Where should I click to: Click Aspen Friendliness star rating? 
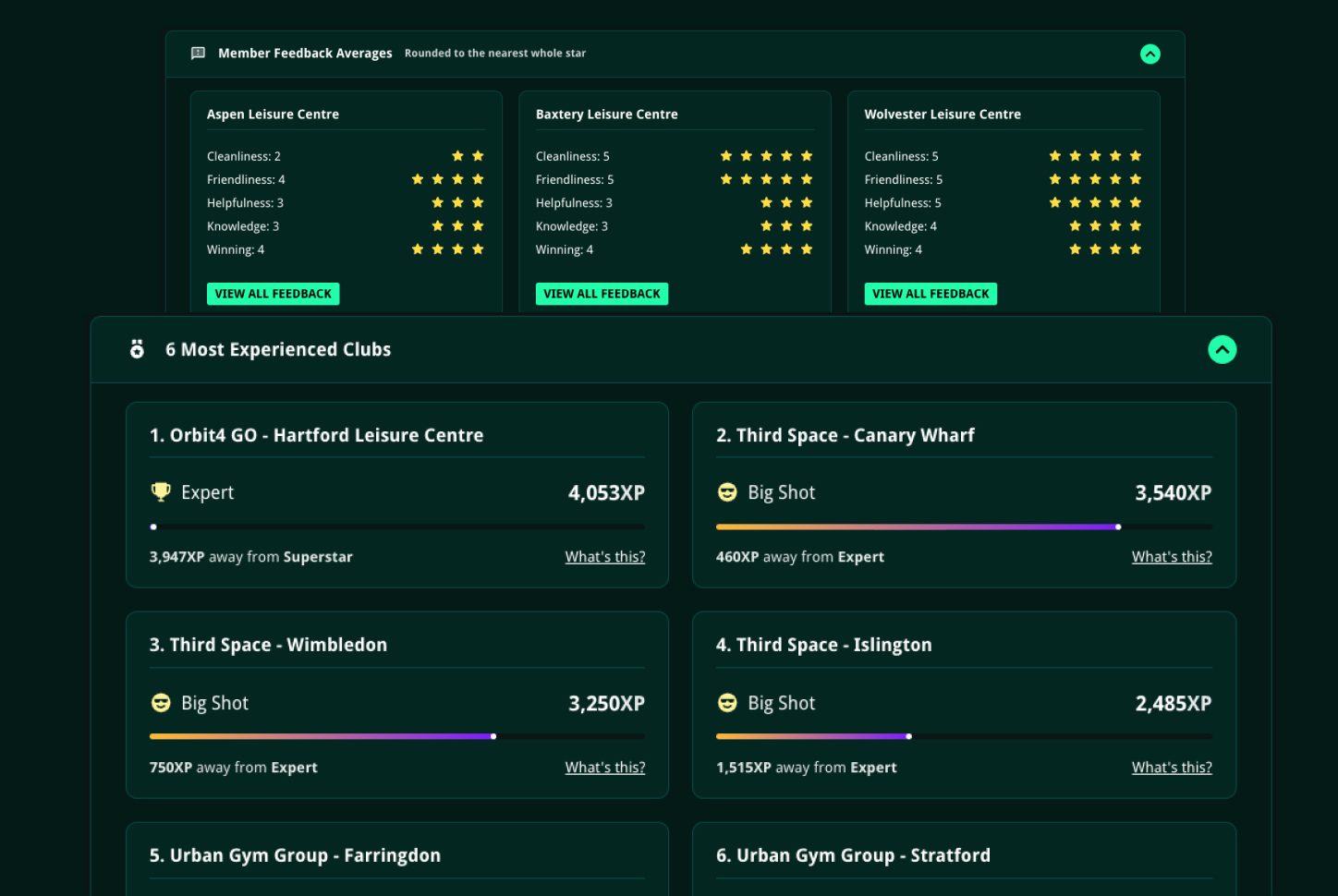click(447, 179)
